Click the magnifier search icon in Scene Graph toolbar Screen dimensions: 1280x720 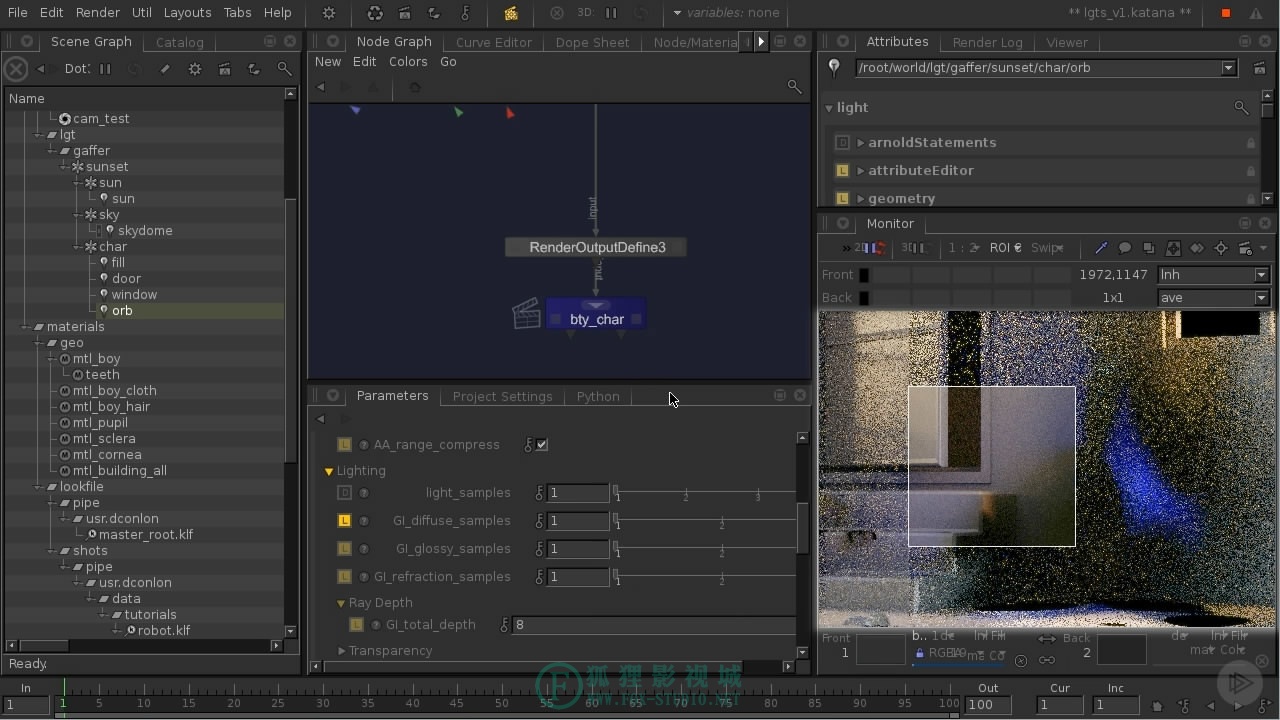285,69
